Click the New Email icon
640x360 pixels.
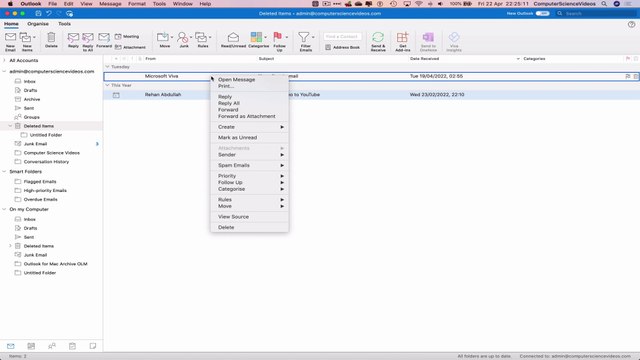10,38
